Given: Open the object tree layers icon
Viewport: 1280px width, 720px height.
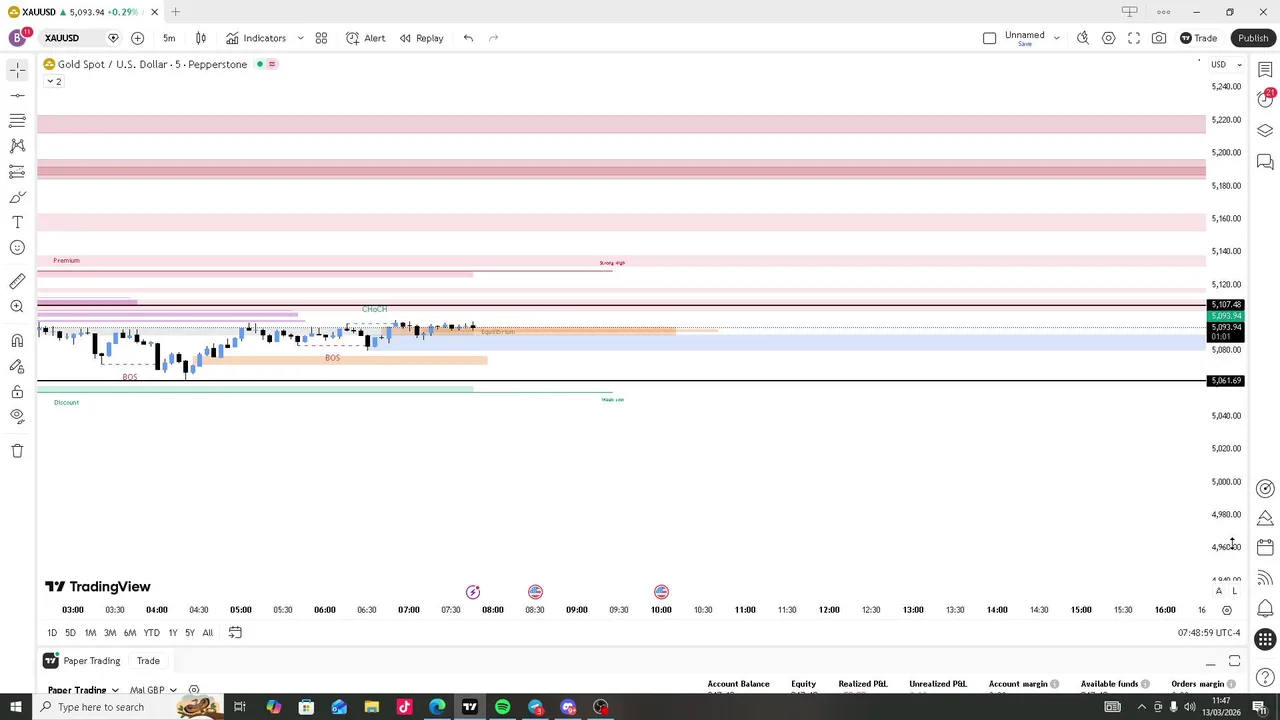Looking at the screenshot, I should 1265,131.
